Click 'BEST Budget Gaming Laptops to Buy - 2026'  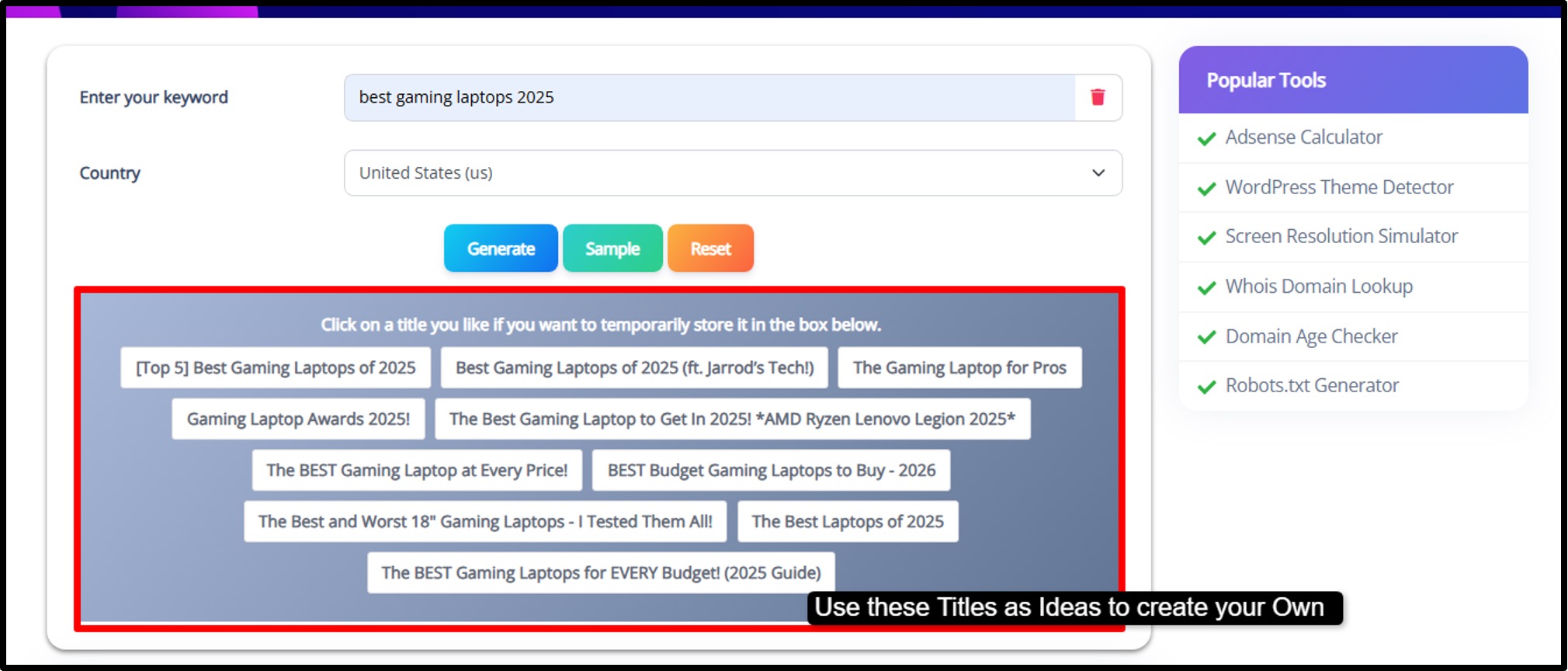[x=771, y=470]
